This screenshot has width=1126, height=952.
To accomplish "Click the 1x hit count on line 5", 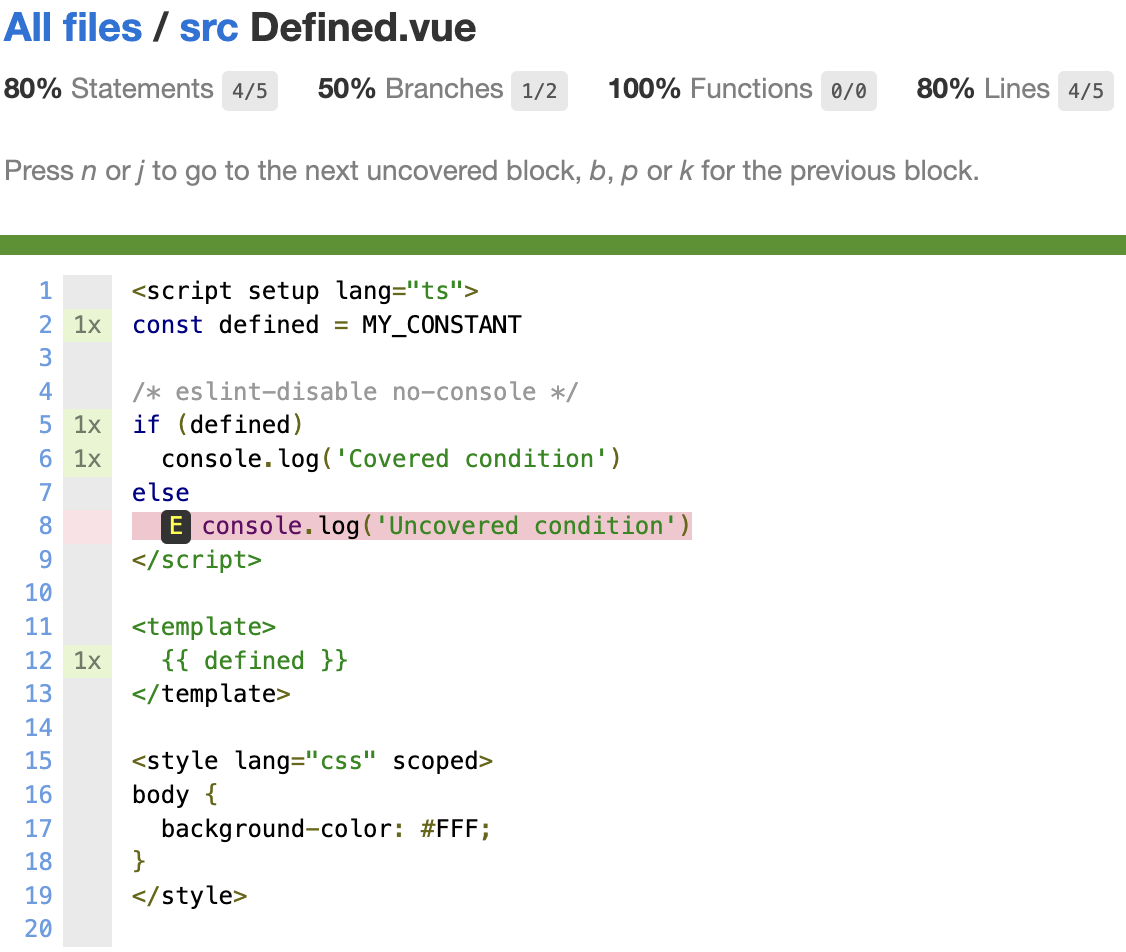I will pos(88,425).
